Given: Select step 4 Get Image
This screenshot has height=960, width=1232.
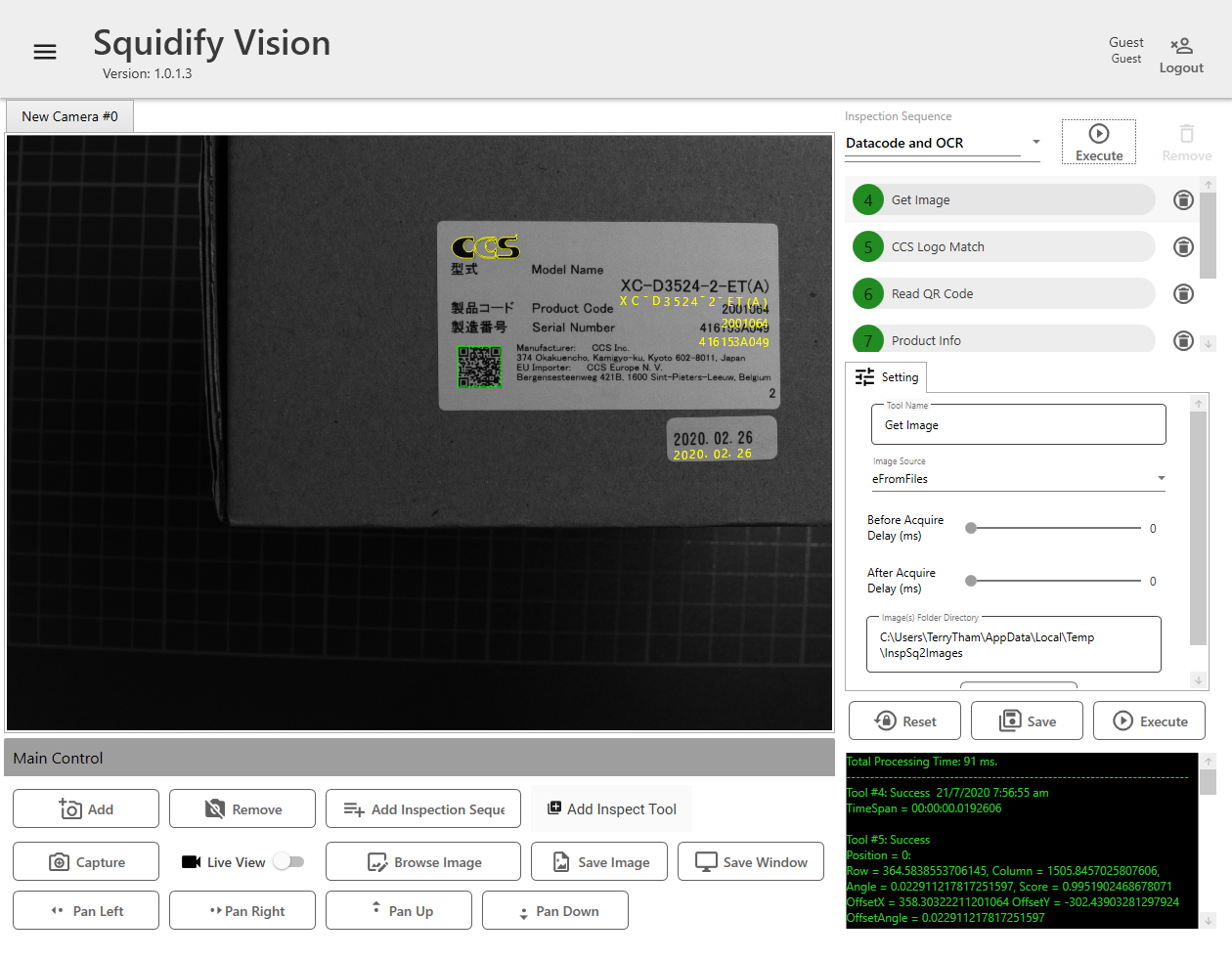Looking at the screenshot, I should pyautogui.click(x=1004, y=199).
